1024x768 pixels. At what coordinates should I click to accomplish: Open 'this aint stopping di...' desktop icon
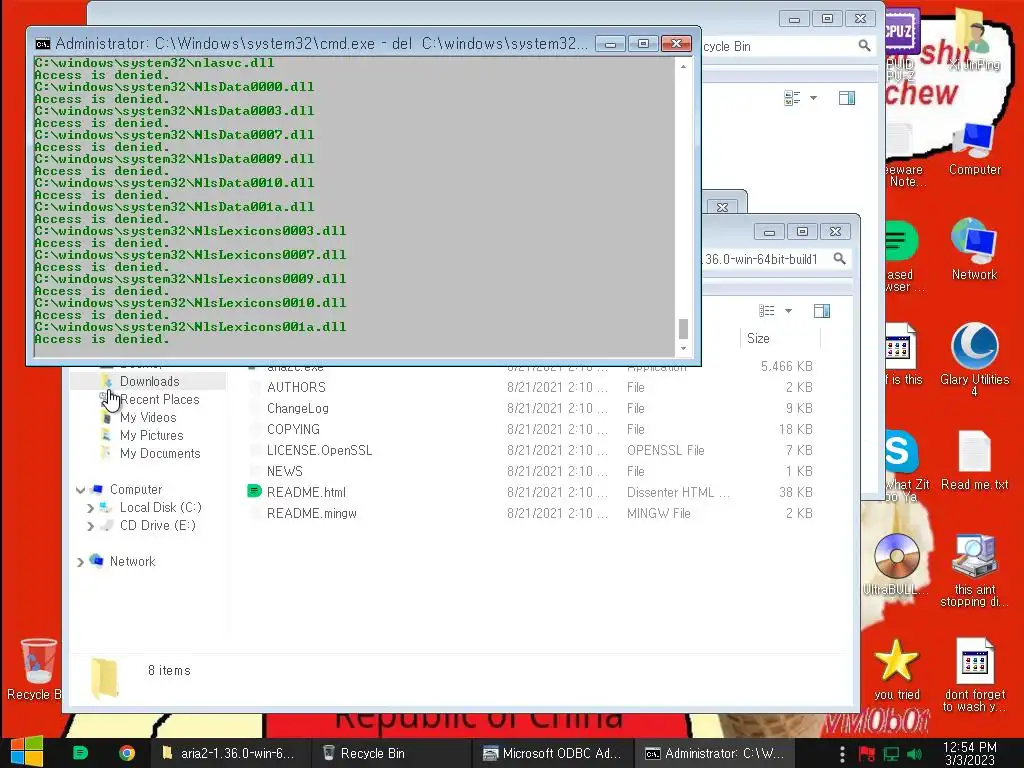point(974,571)
